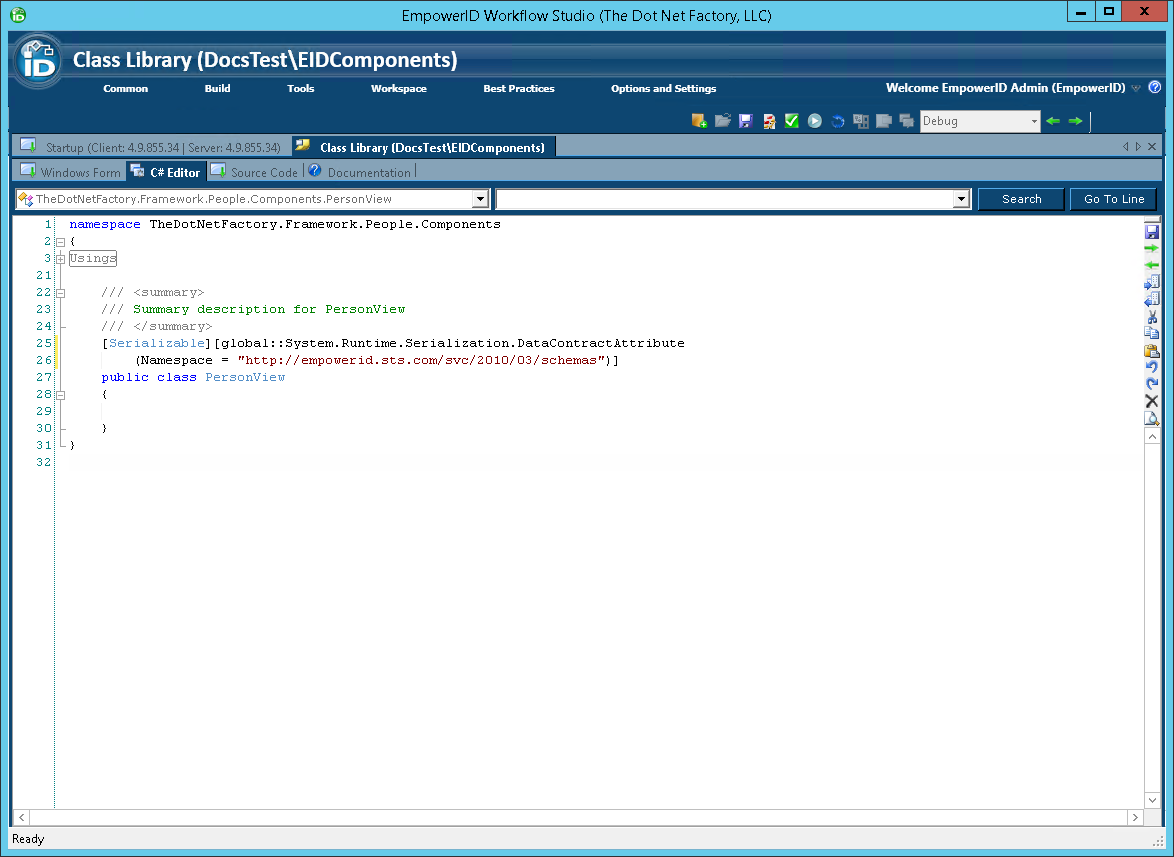
Task: Open the Best Practices menu
Action: [x=518, y=88]
